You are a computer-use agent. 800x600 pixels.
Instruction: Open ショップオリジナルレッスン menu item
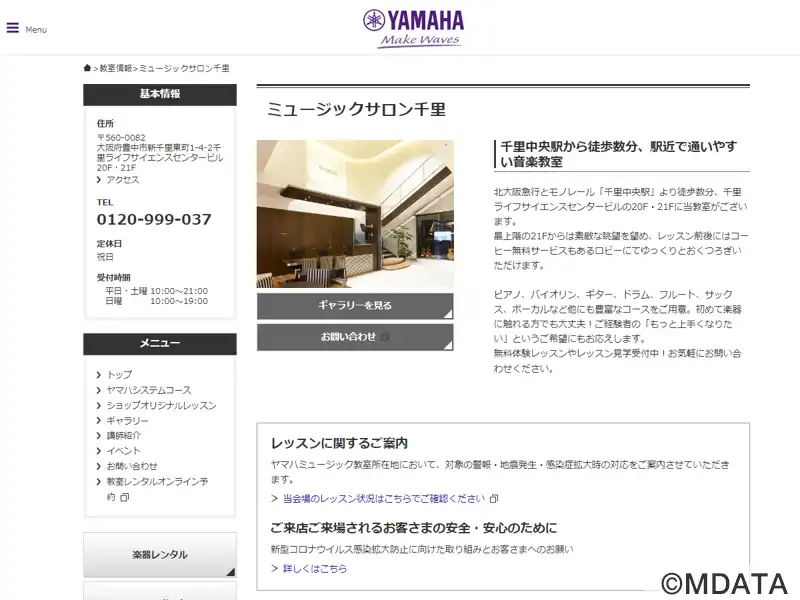pyautogui.click(x=162, y=405)
